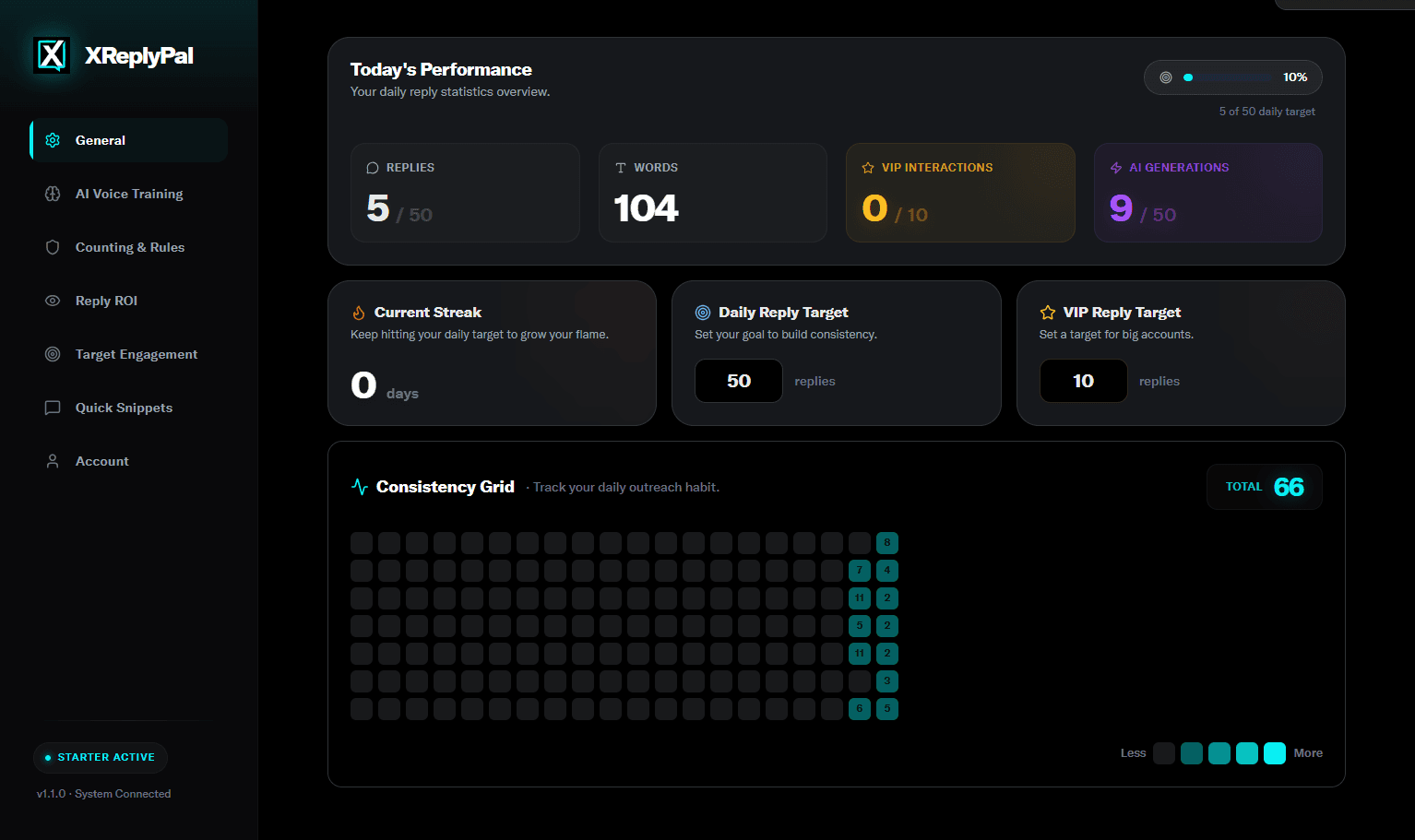Click the settings gear icon beside General
Screen dimensions: 1415x840
[53, 139]
